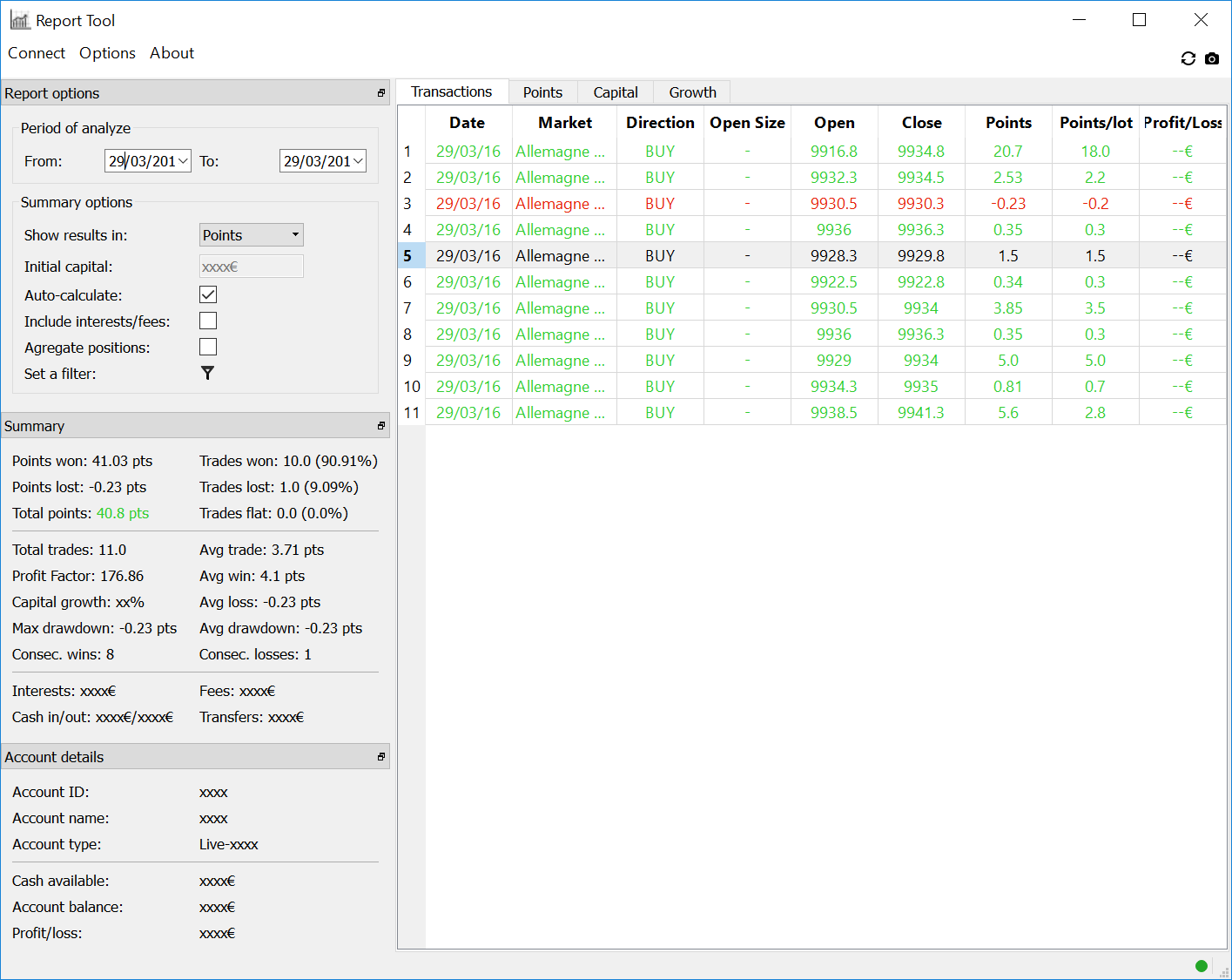Click the Market column header
This screenshot has width=1232, height=980.
pyautogui.click(x=564, y=123)
